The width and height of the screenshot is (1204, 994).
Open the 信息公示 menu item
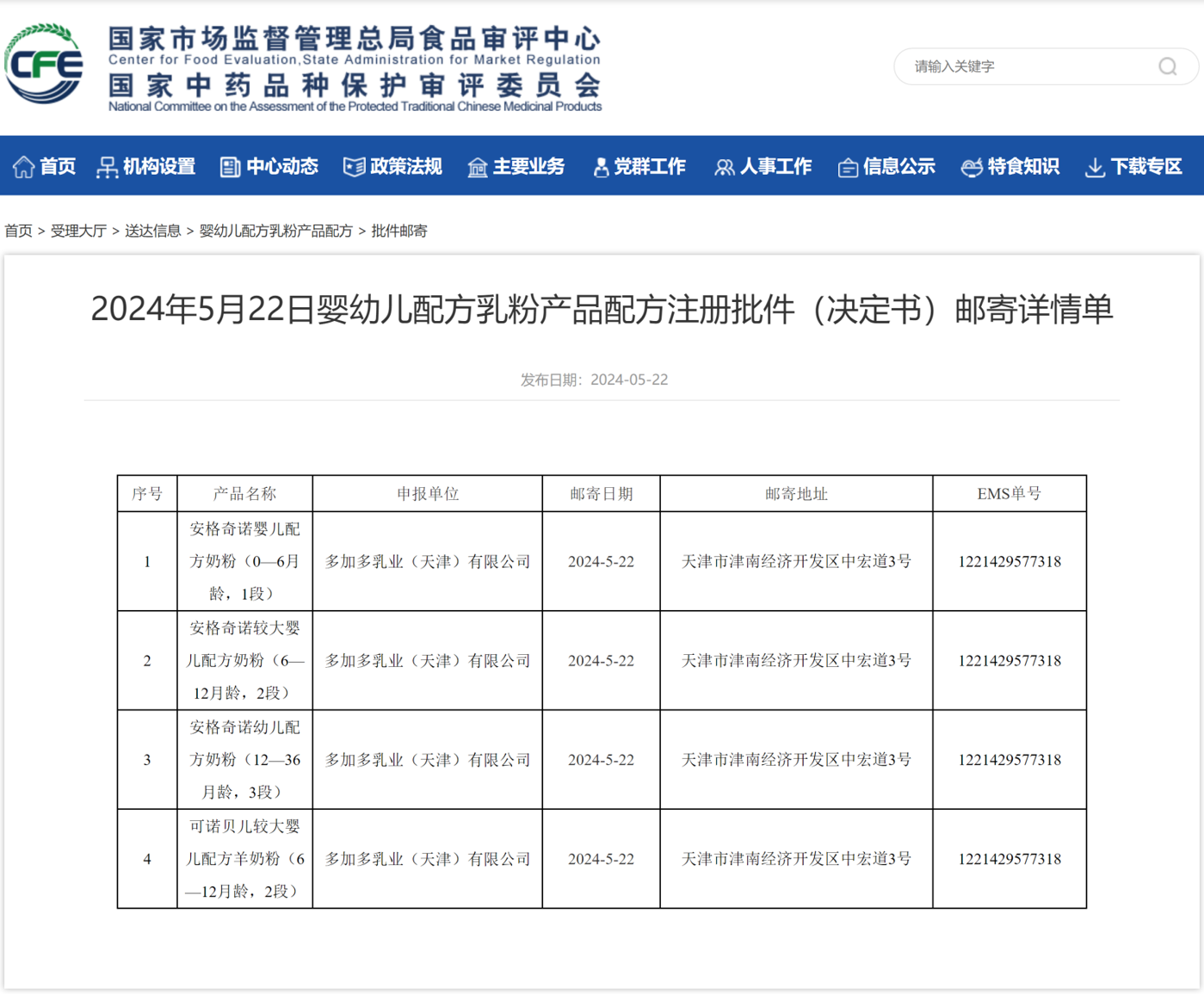click(x=899, y=166)
